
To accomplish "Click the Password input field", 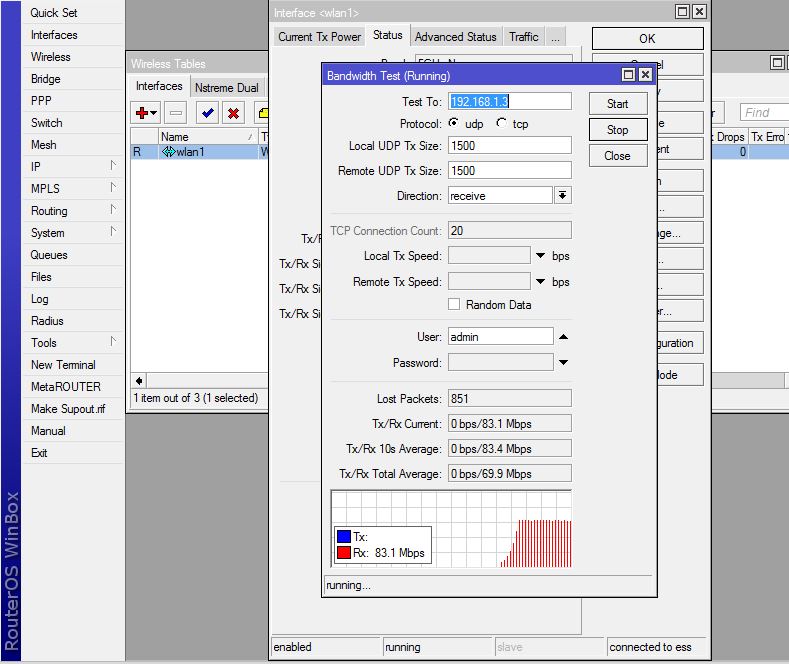I will pyautogui.click(x=501, y=362).
